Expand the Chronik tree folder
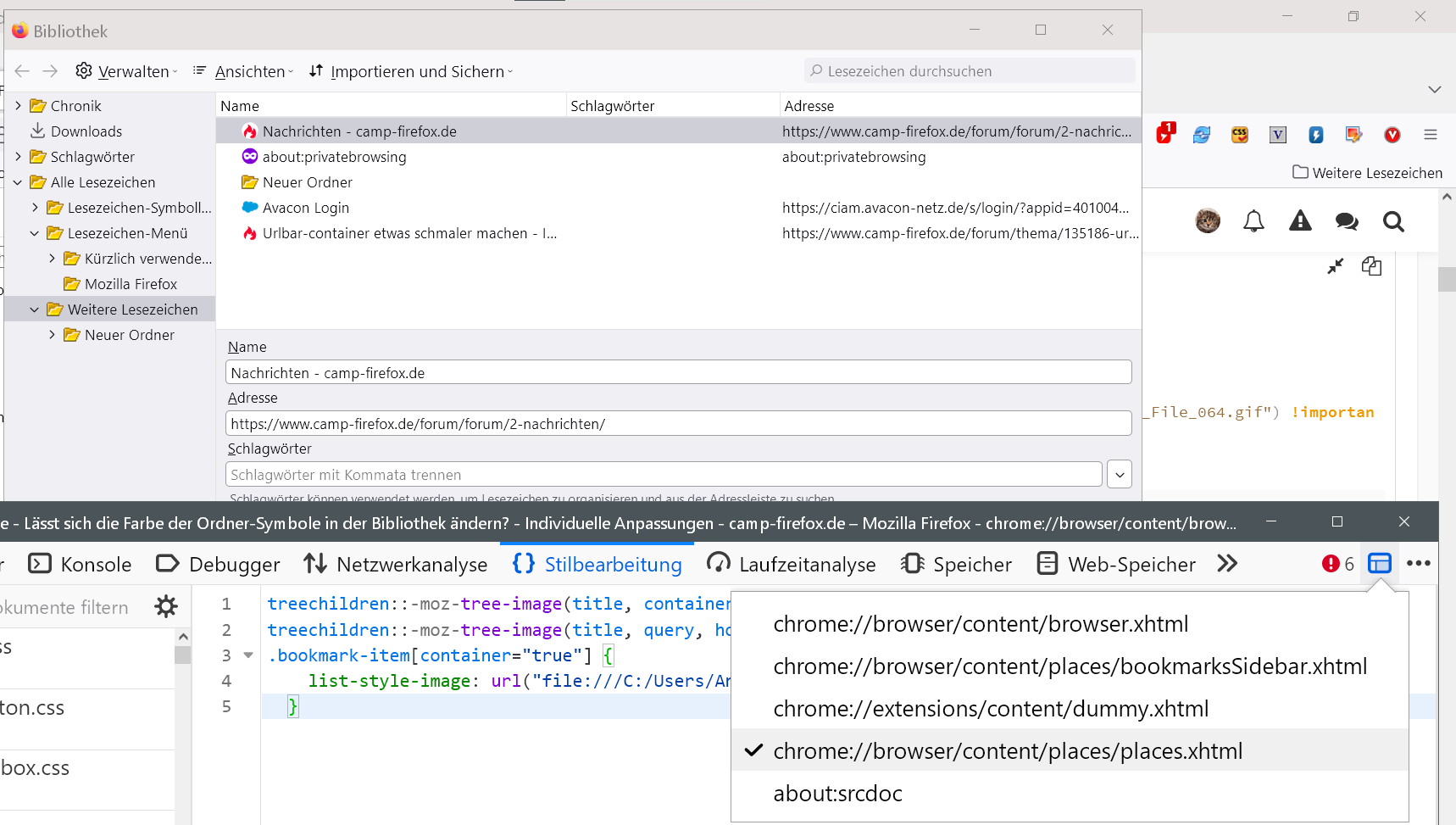Screen dimensions: 1456x825 click(18, 106)
